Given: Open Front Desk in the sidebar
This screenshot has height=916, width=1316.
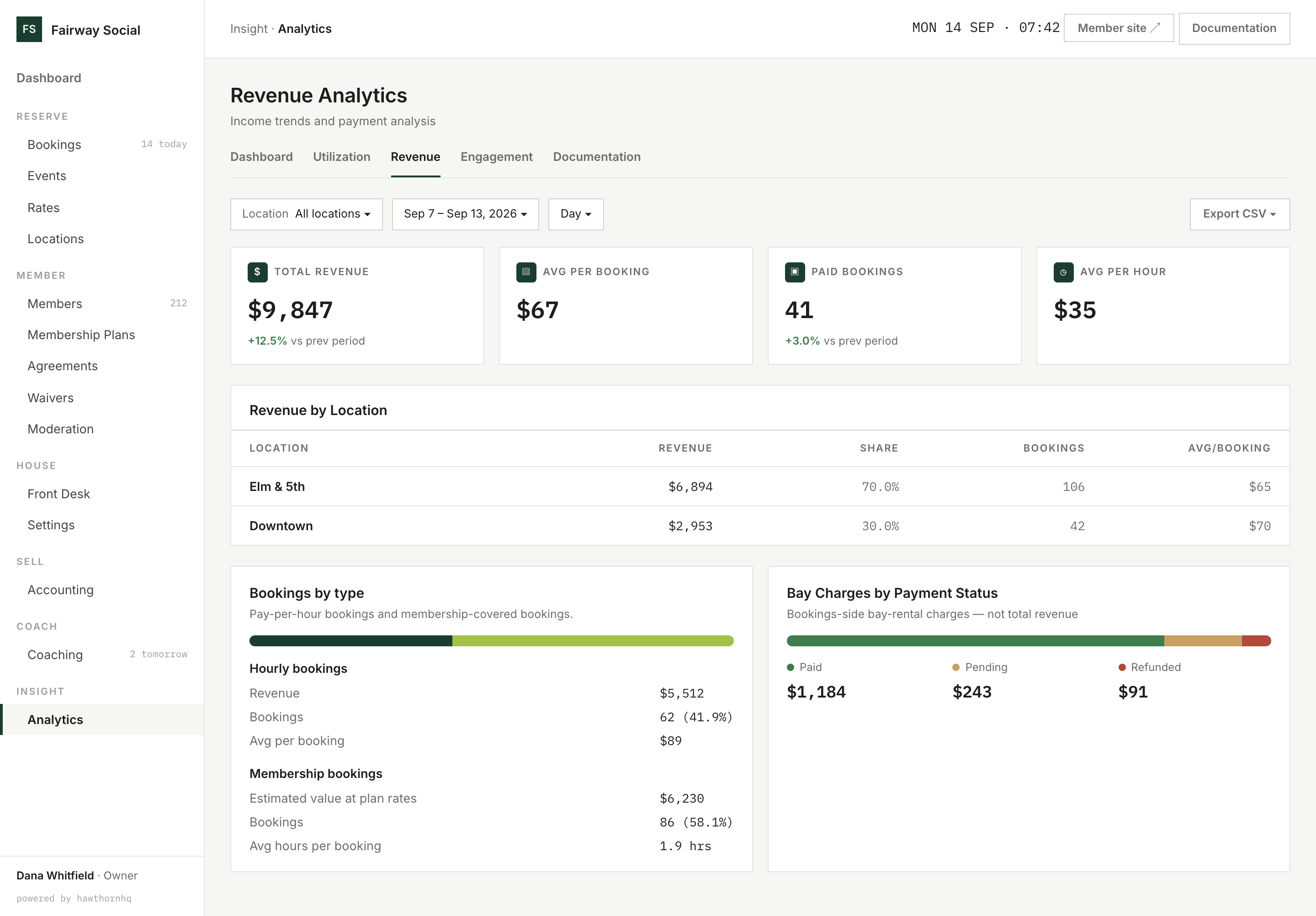Looking at the screenshot, I should click(102, 494).
